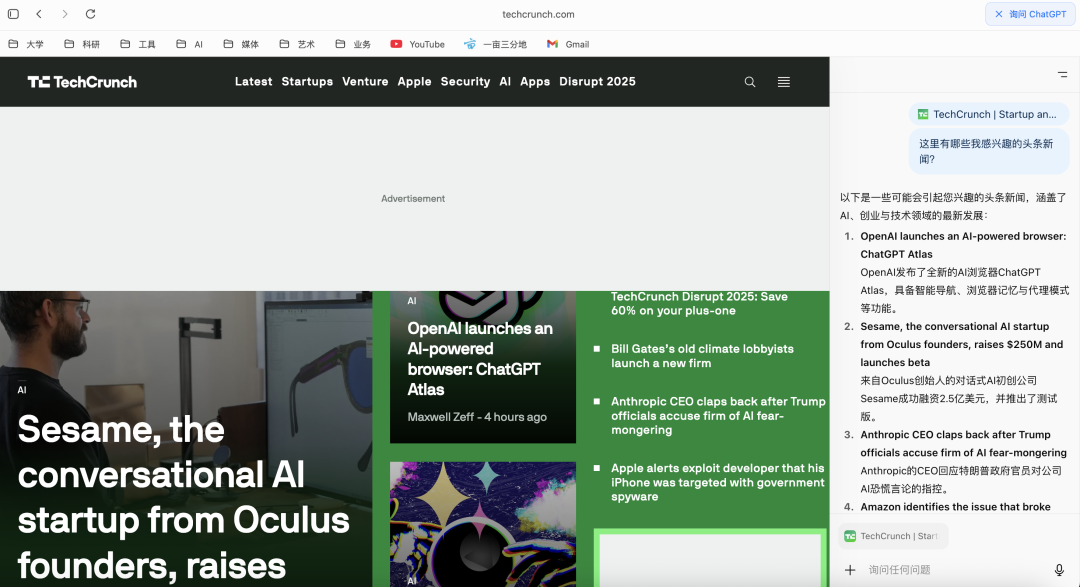Open Apple alerts exploit developer article
1080x587 pixels.
717,482
